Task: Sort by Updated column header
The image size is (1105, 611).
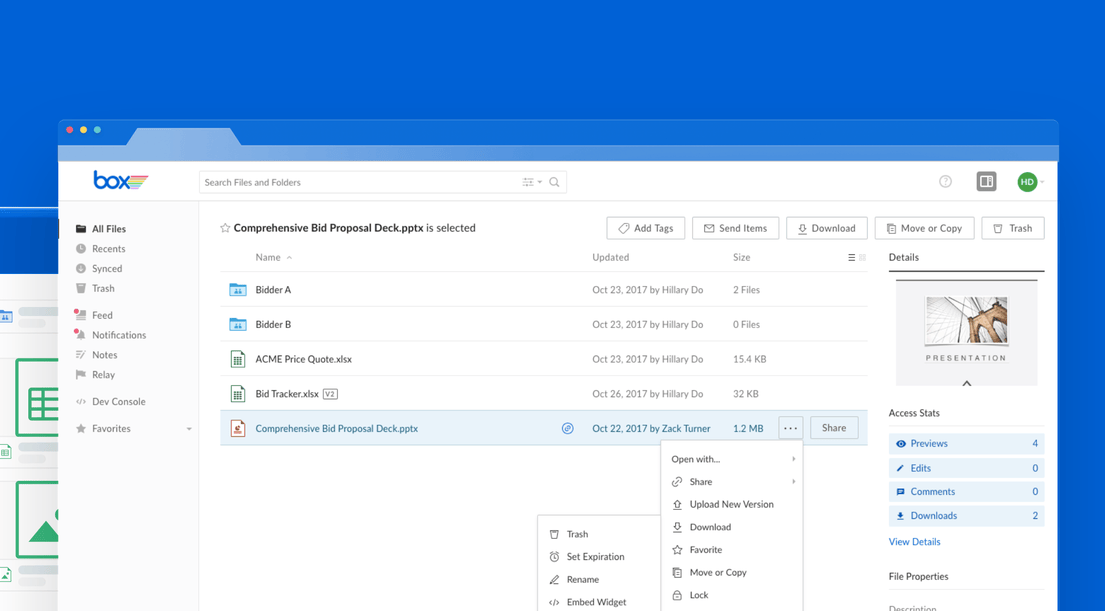Action: [x=610, y=257]
